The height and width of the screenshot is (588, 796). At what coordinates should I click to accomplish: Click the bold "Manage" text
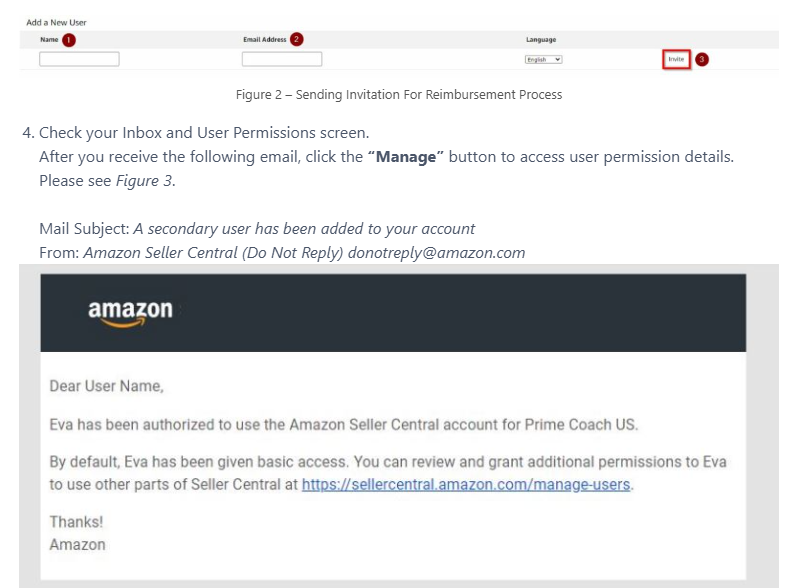tap(406, 157)
